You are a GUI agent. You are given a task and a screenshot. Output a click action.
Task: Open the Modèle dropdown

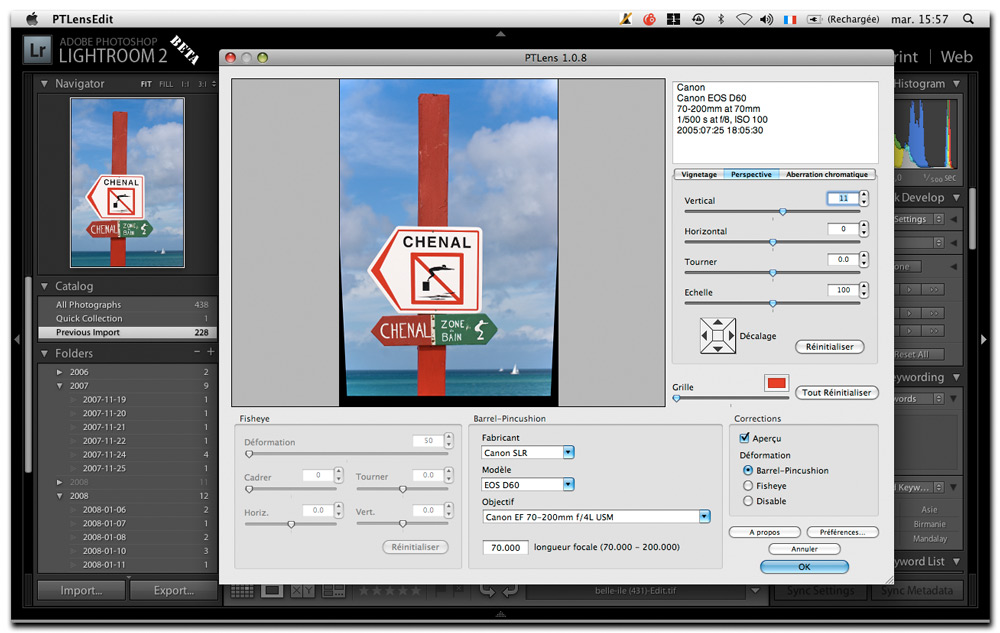pyautogui.click(x=568, y=484)
